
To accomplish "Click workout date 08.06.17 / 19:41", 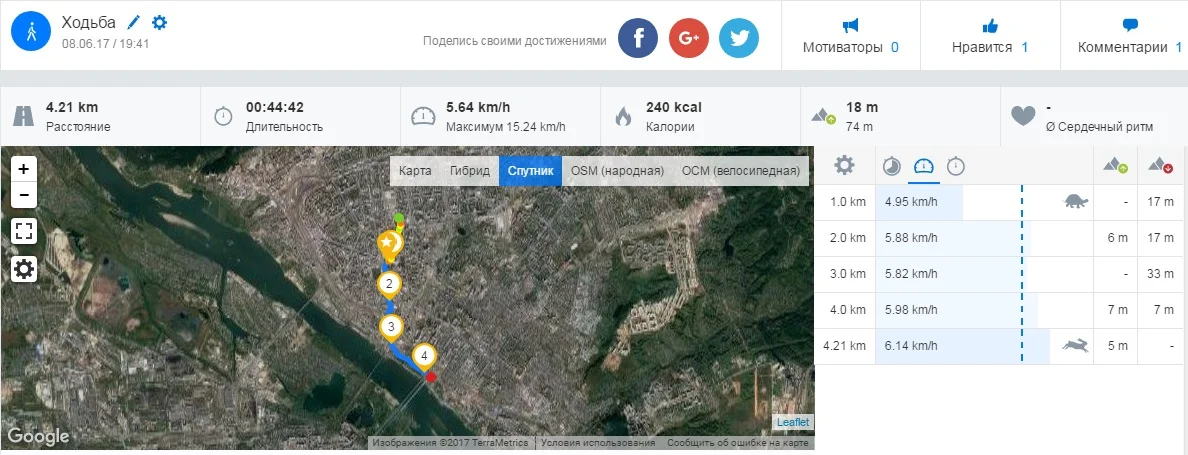I will pyautogui.click(x=105, y=43).
